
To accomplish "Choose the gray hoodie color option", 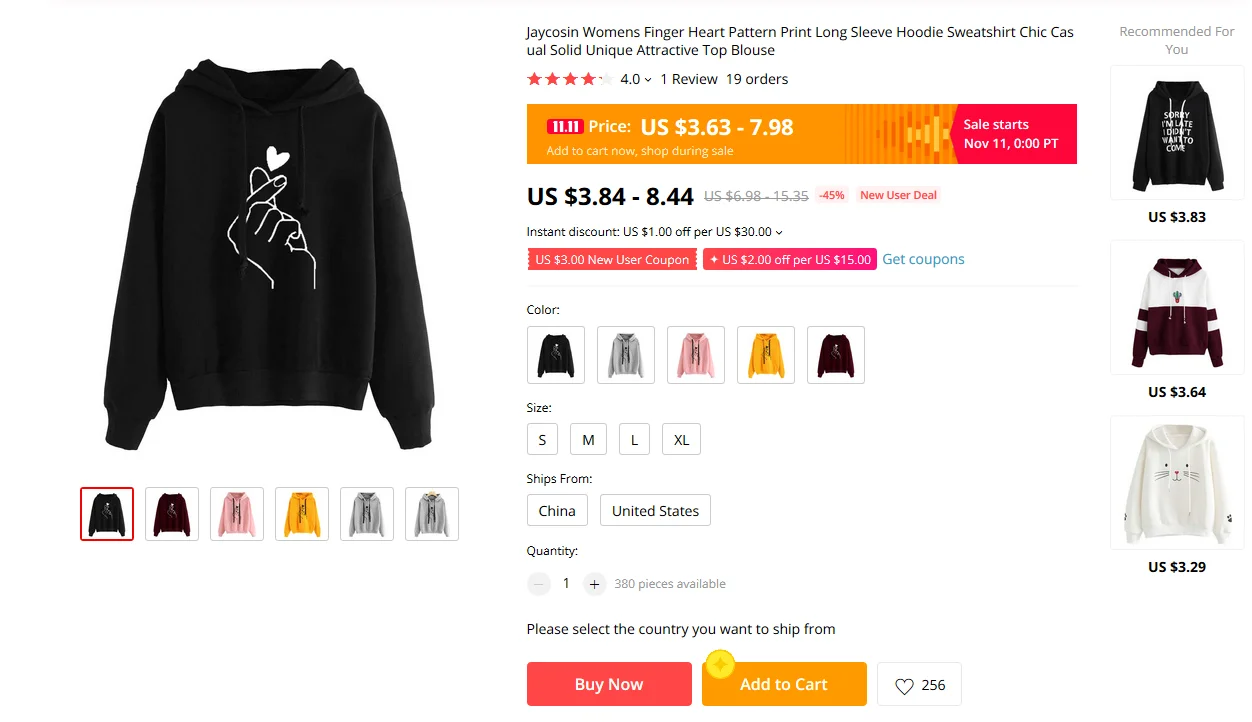I will click(626, 355).
